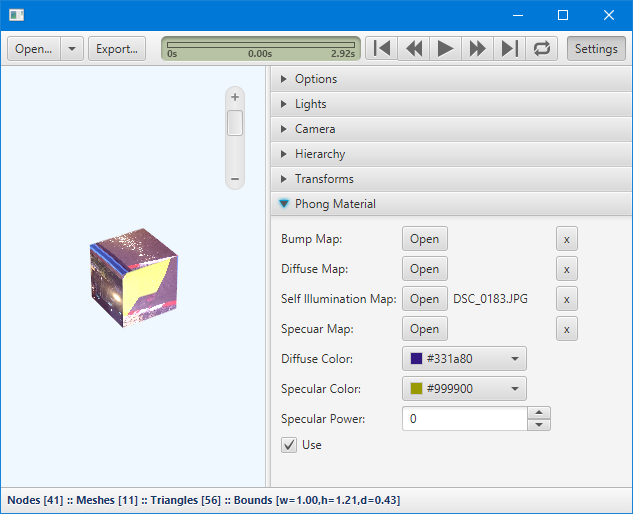The image size is (633, 514).
Task: Toggle the Settings button
Action: (x=596, y=49)
